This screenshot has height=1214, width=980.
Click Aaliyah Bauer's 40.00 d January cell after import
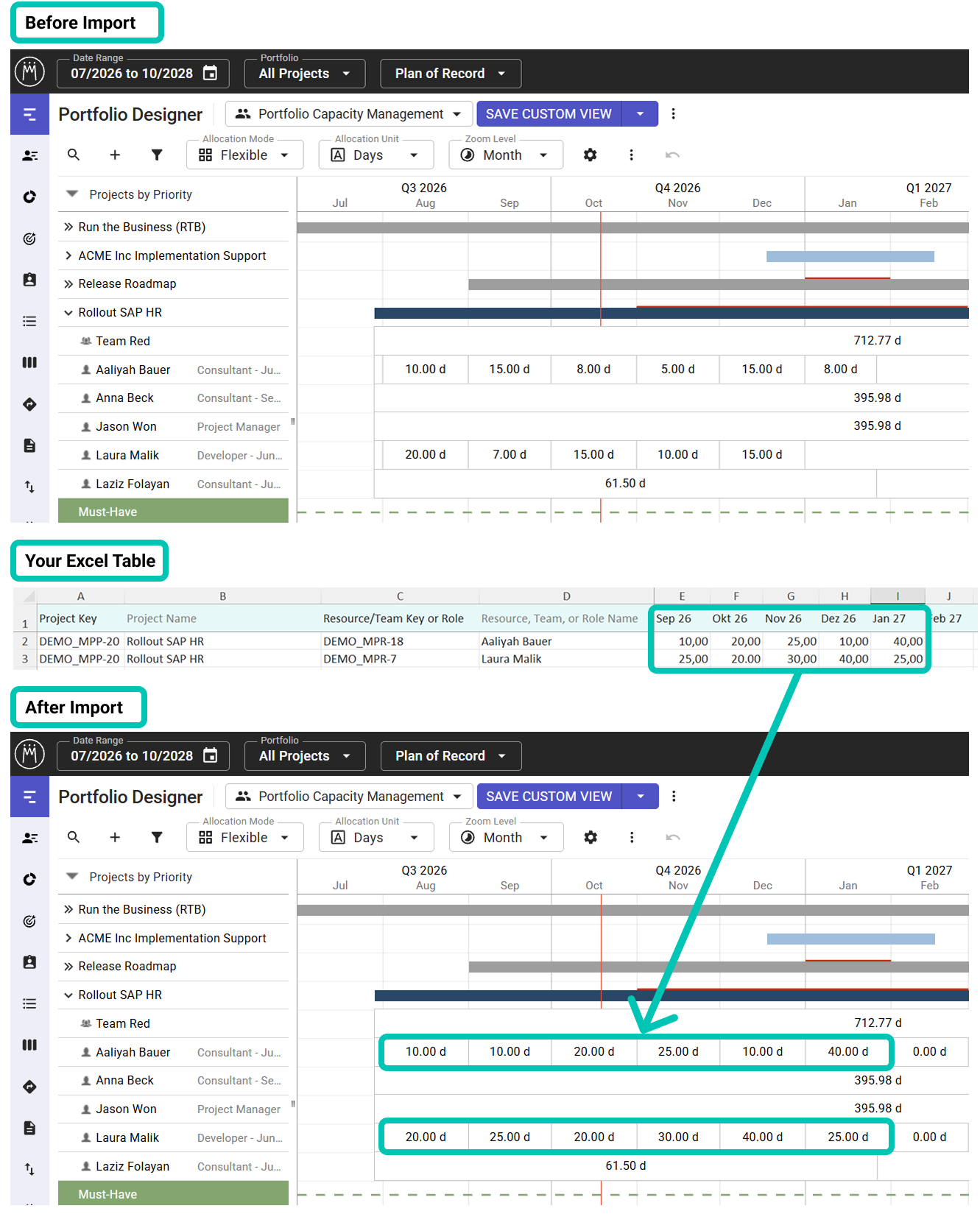click(847, 1051)
